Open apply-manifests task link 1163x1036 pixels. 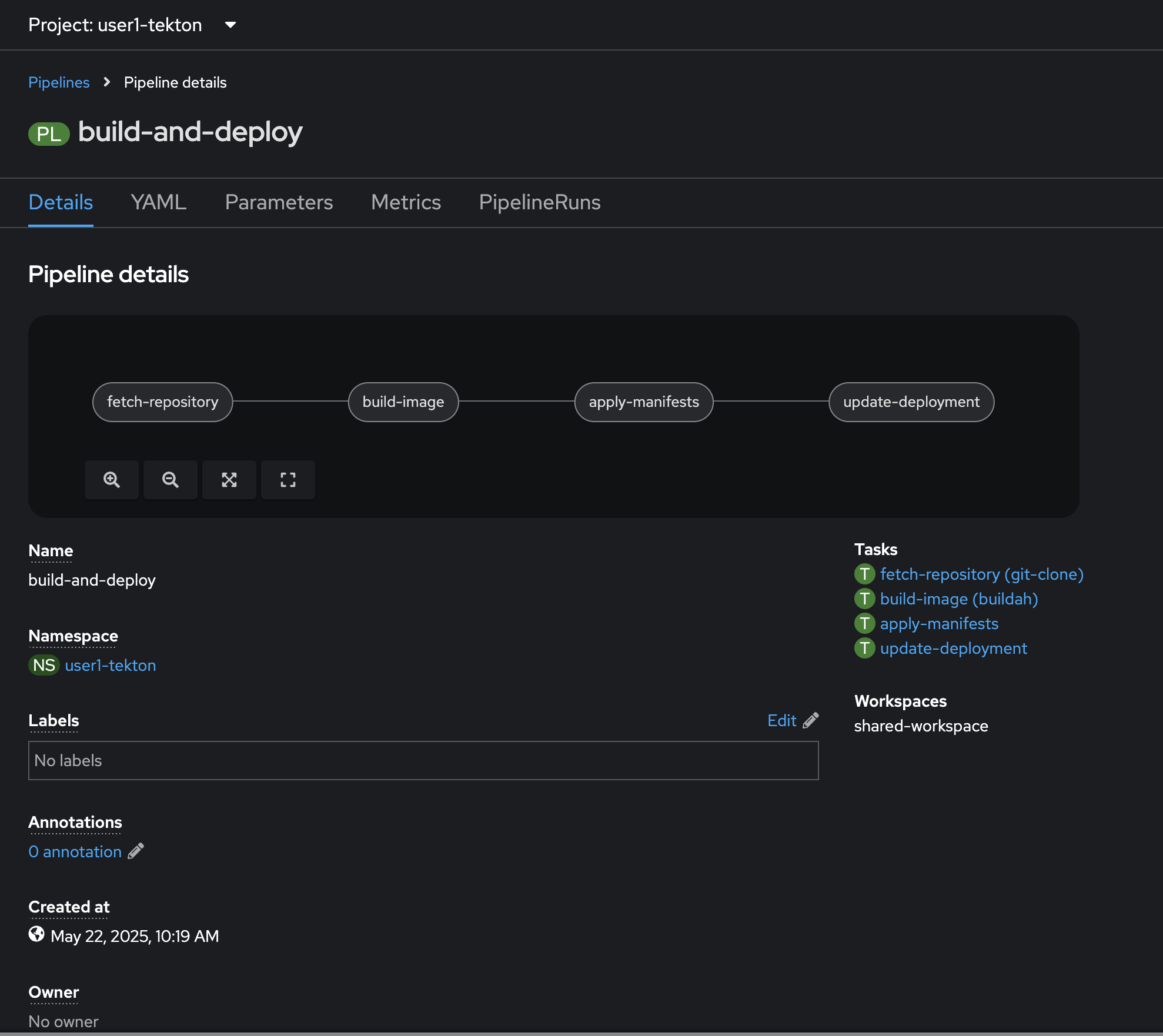click(x=939, y=623)
